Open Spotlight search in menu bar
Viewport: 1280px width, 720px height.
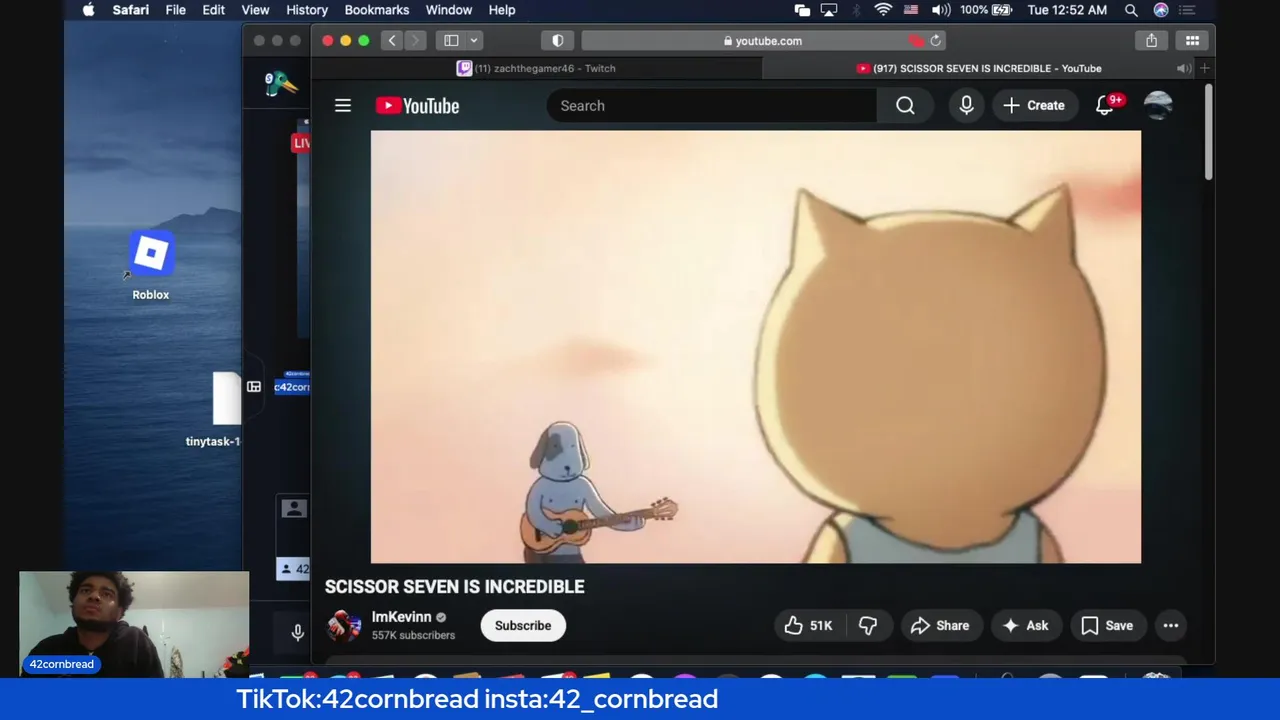tap(1131, 10)
